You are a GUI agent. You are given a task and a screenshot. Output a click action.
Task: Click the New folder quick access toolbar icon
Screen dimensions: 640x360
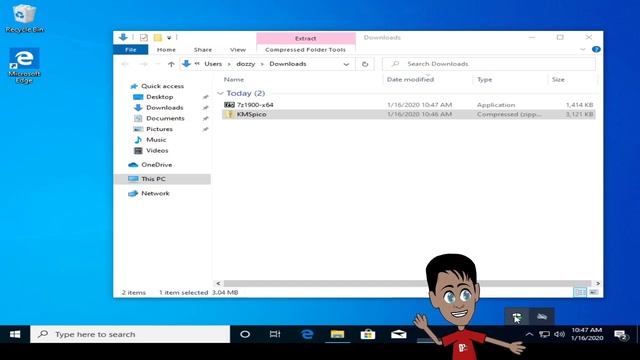pyautogui.click(x=158, y=38)
